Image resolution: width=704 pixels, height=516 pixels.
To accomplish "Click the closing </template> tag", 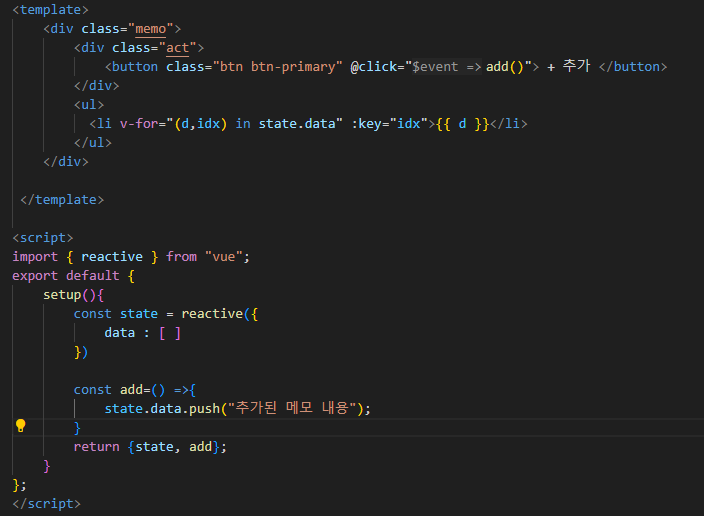I will [x=62, y=199].
